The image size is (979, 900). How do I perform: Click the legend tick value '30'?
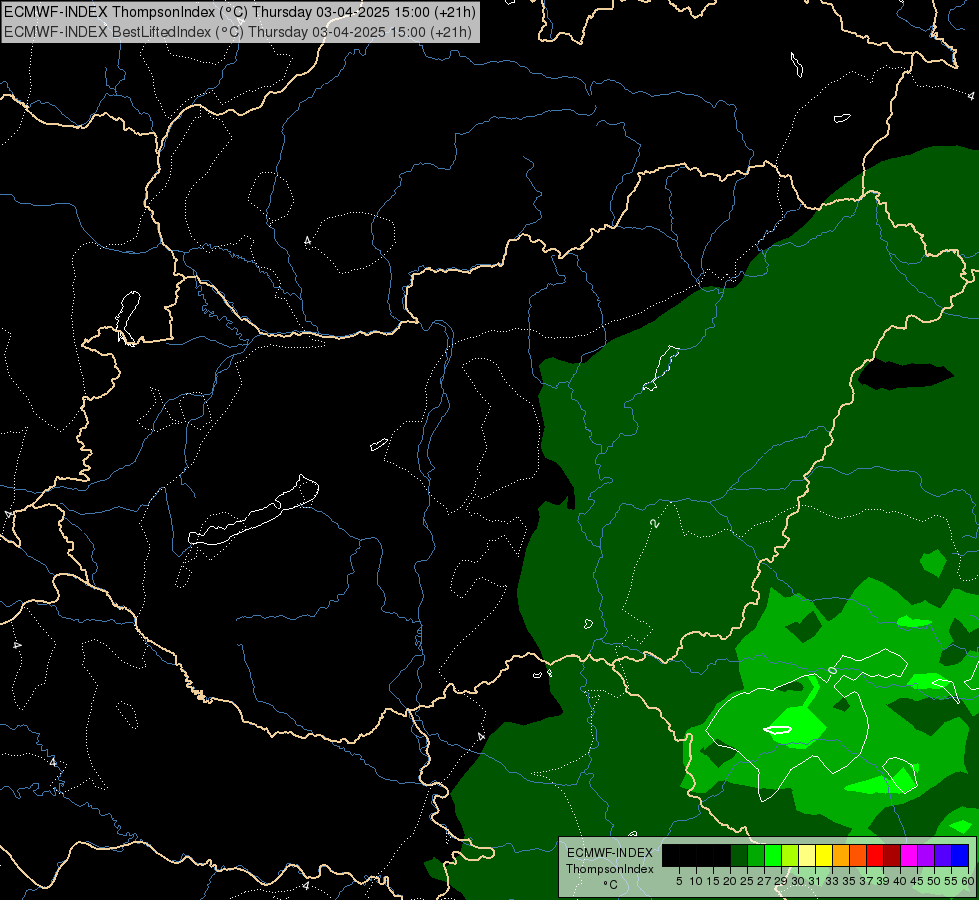[798, 881]
